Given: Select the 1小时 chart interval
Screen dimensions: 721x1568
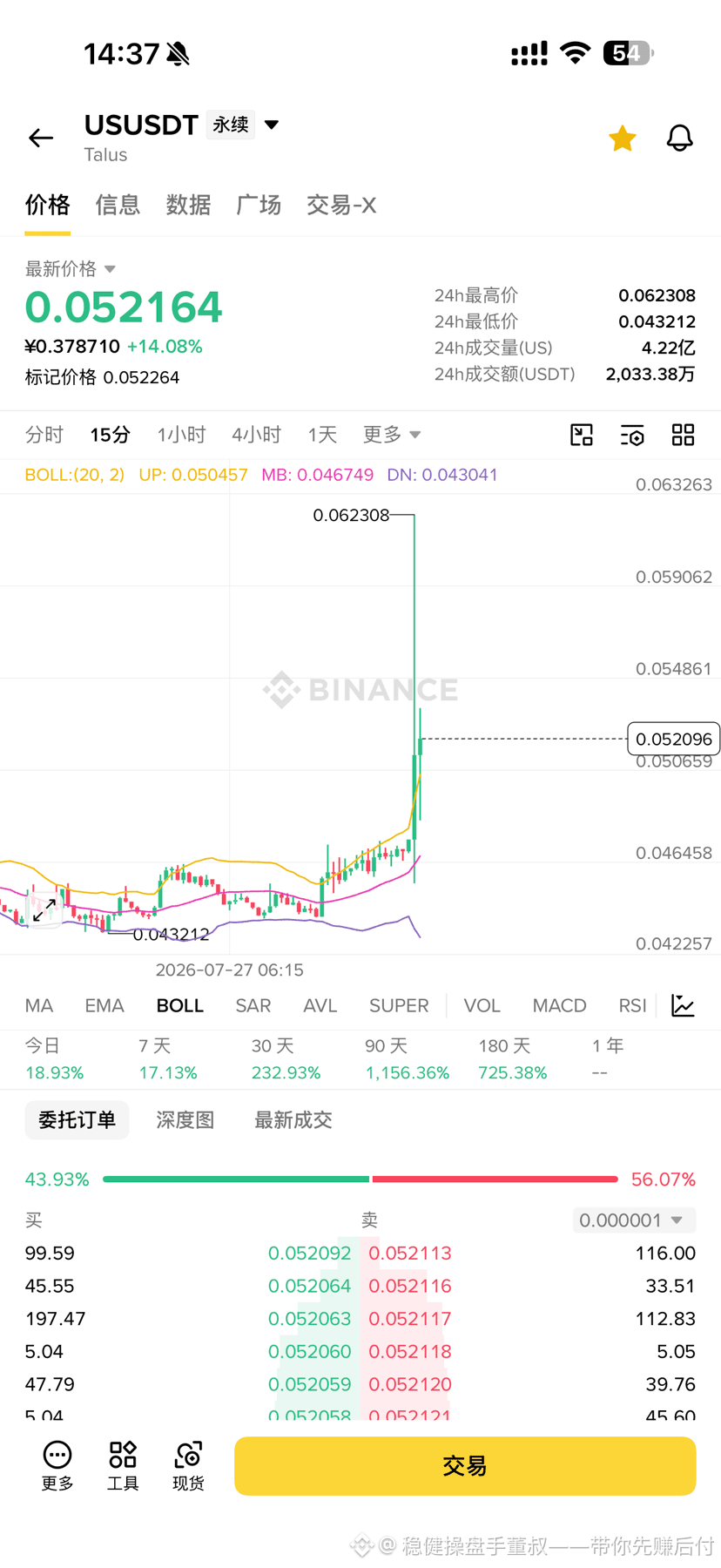Looking at the screenshot, I should 181,435.
